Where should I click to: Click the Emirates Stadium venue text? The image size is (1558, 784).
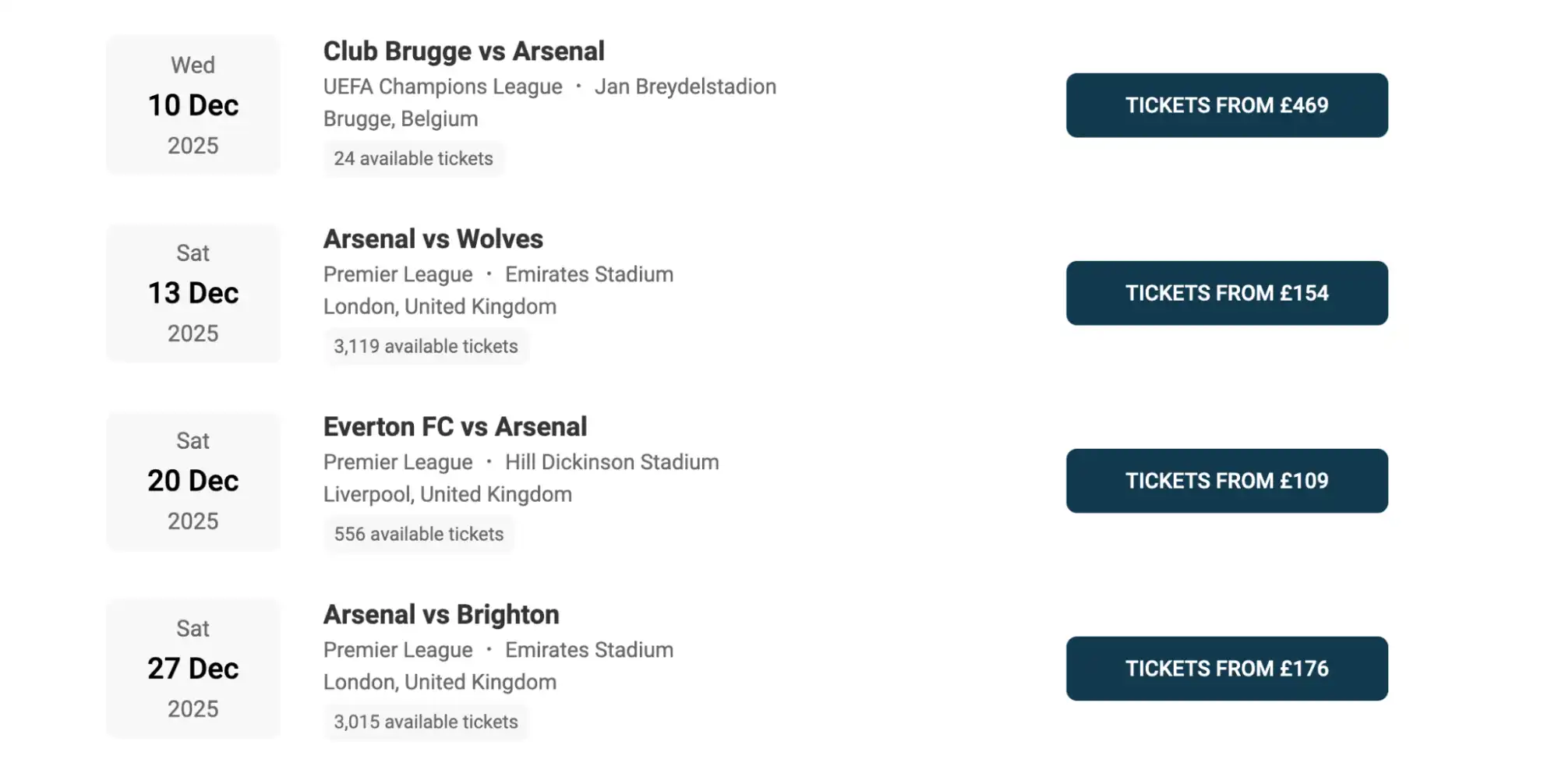pos(588,274)
